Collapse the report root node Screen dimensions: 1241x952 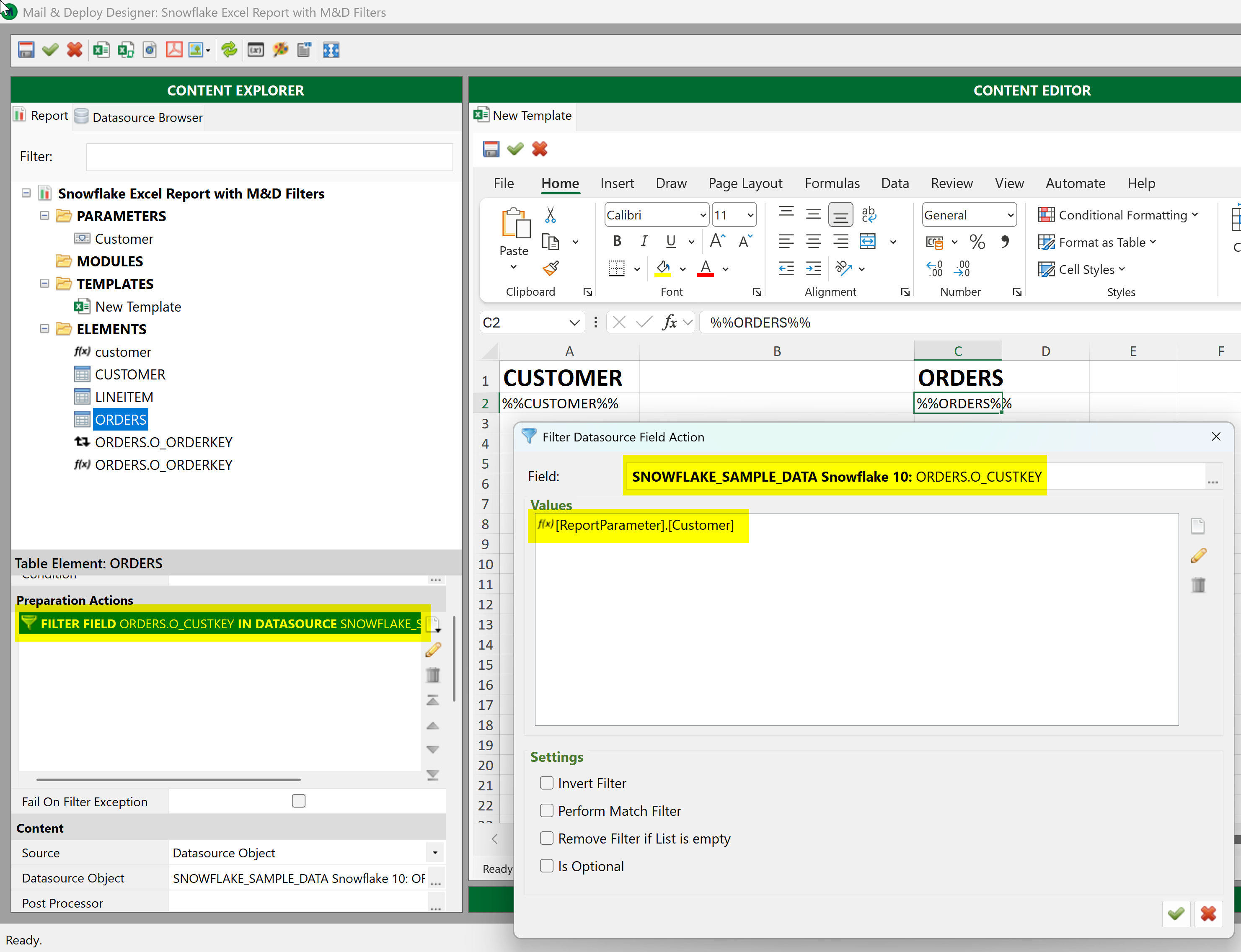26,193
